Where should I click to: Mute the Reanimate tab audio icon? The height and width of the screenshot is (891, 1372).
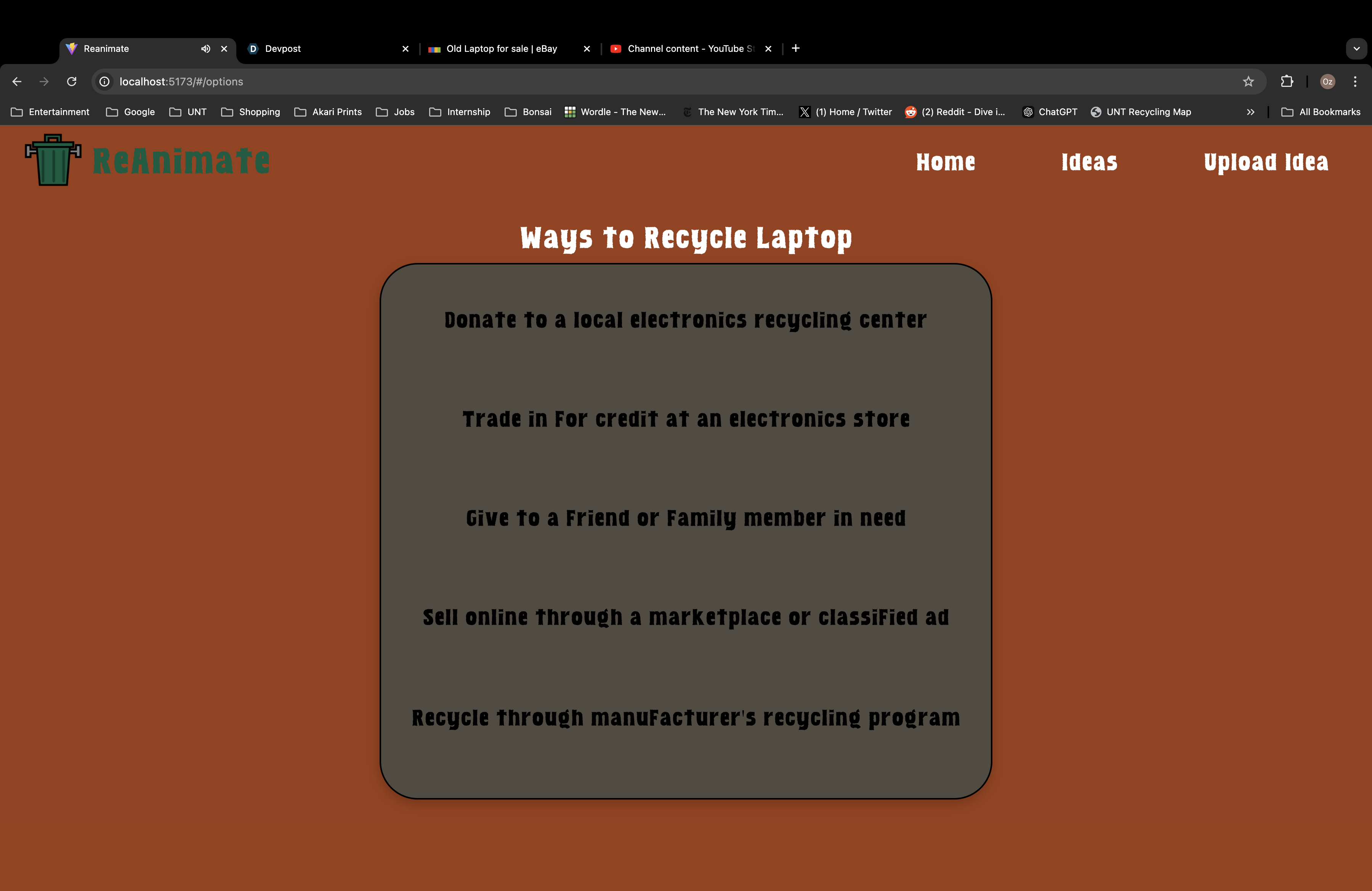(205, 49)
